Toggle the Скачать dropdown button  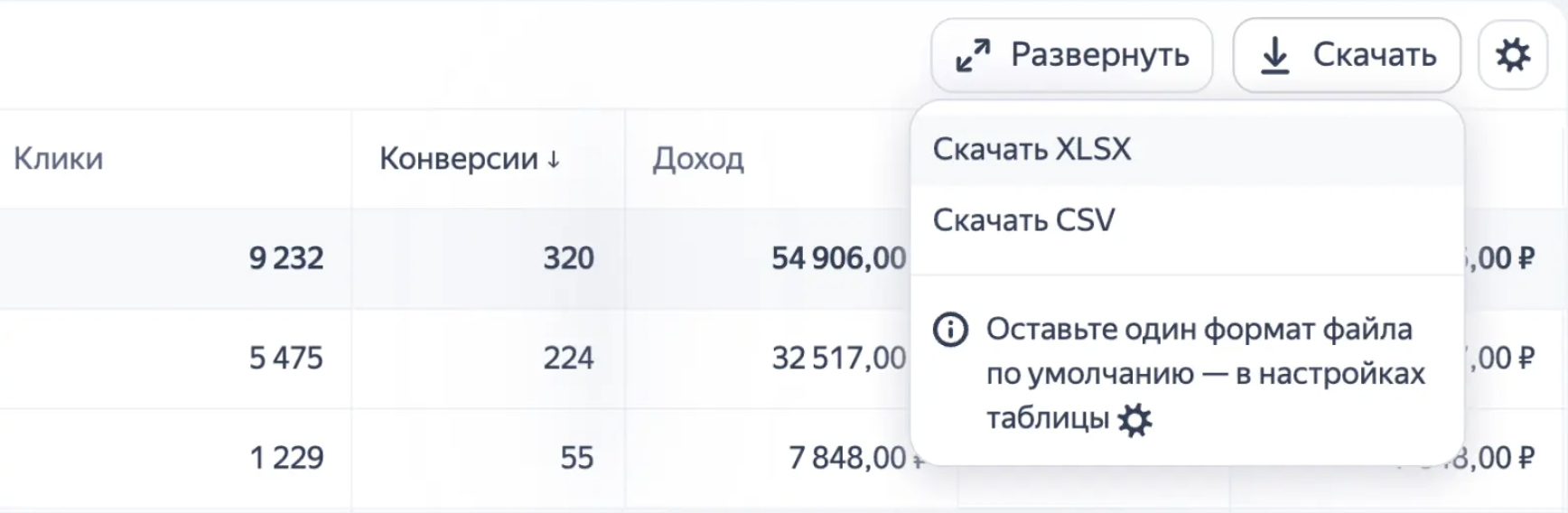click(1346, 55)
